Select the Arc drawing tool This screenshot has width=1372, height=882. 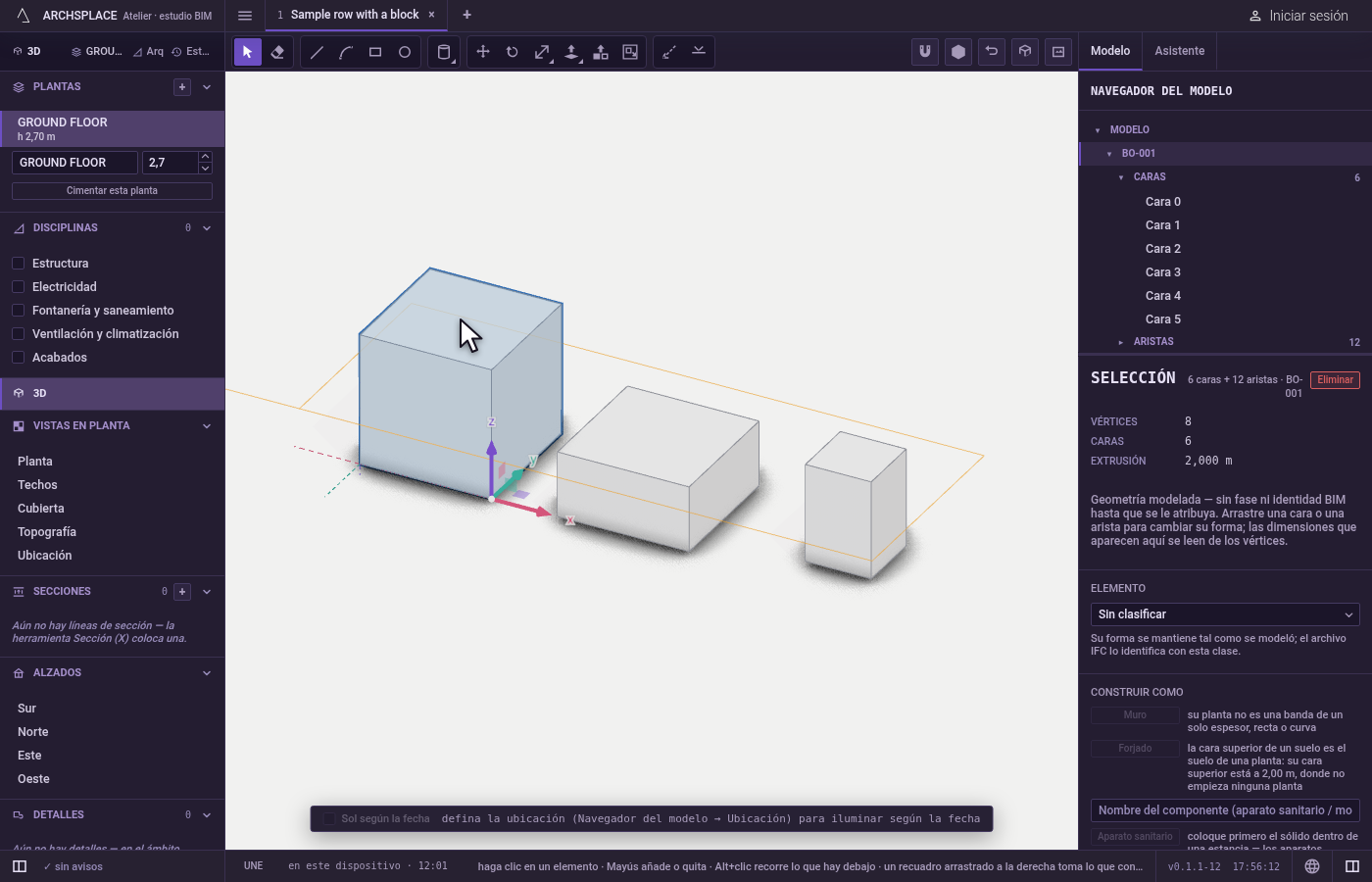coord(346,52)
